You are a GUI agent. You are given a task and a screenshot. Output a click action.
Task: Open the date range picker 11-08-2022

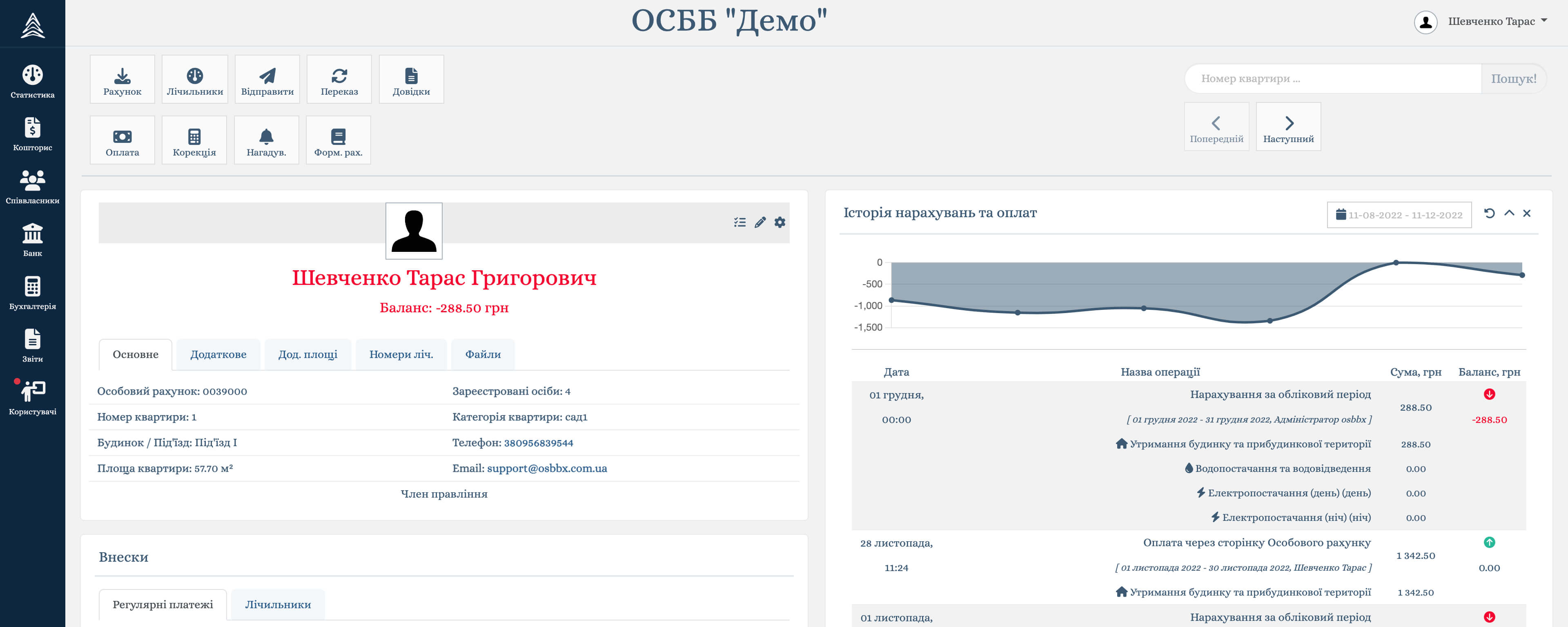[x=1399, y=215]
